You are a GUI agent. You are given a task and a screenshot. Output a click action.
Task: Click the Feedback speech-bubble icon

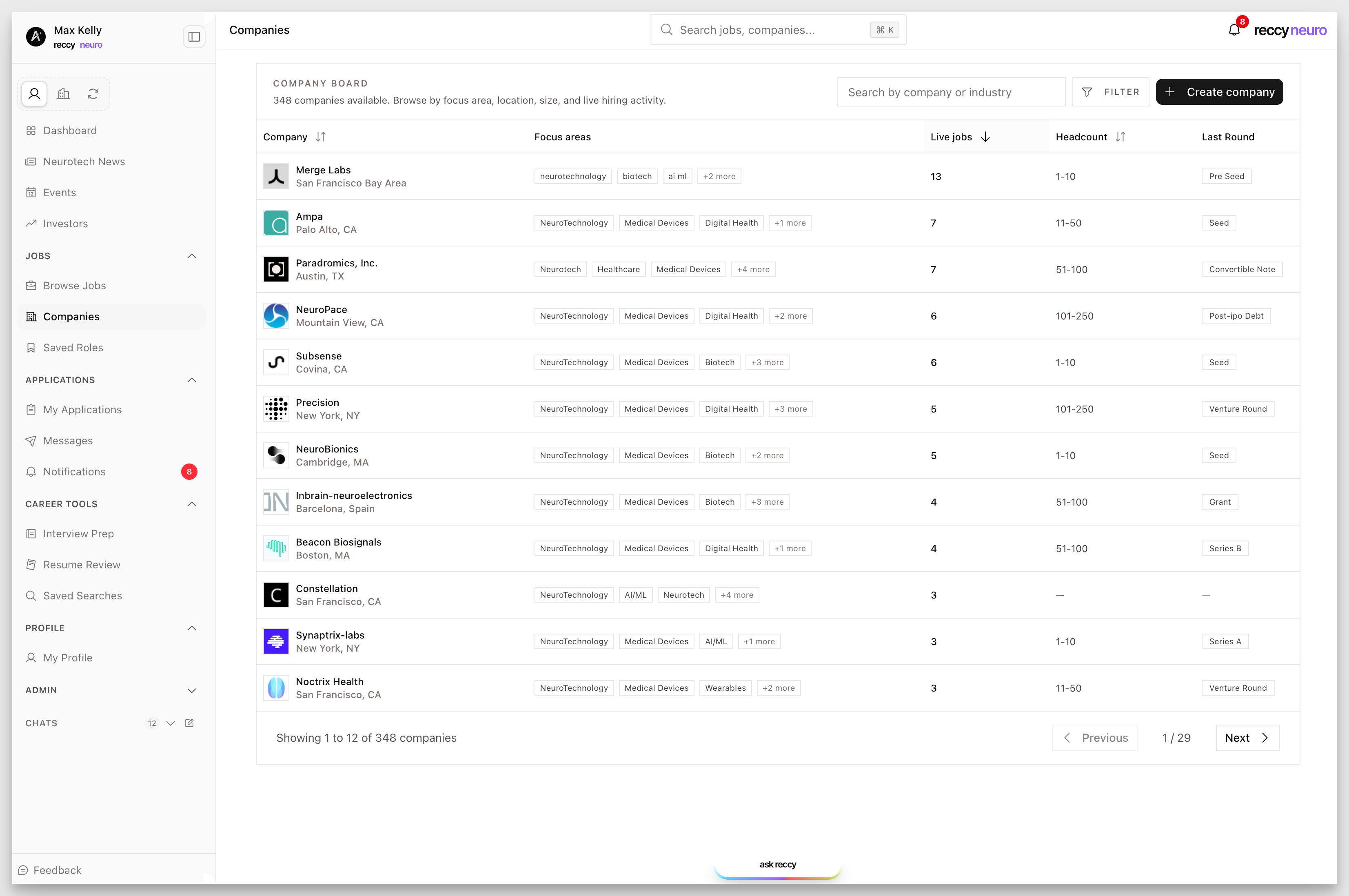pyautogui.click(x=23, y=870)
